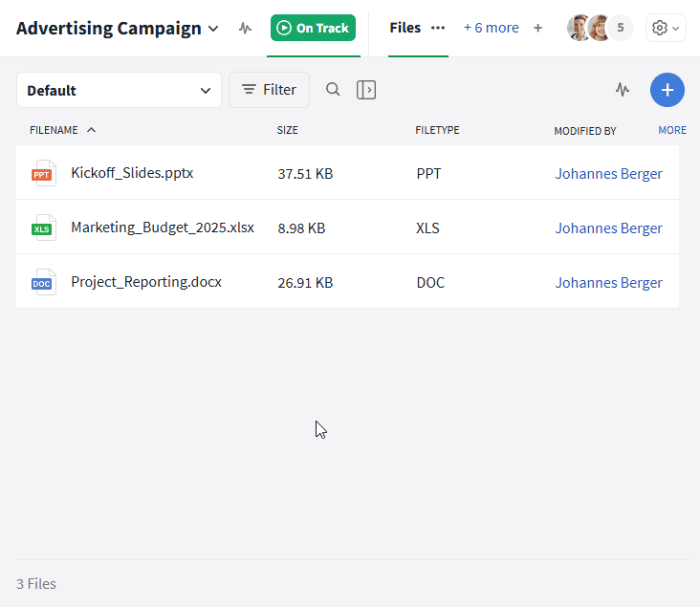The image size is (700, 607).
Task: Show the +6 more tabs
Action: click(x=491, y=28)
